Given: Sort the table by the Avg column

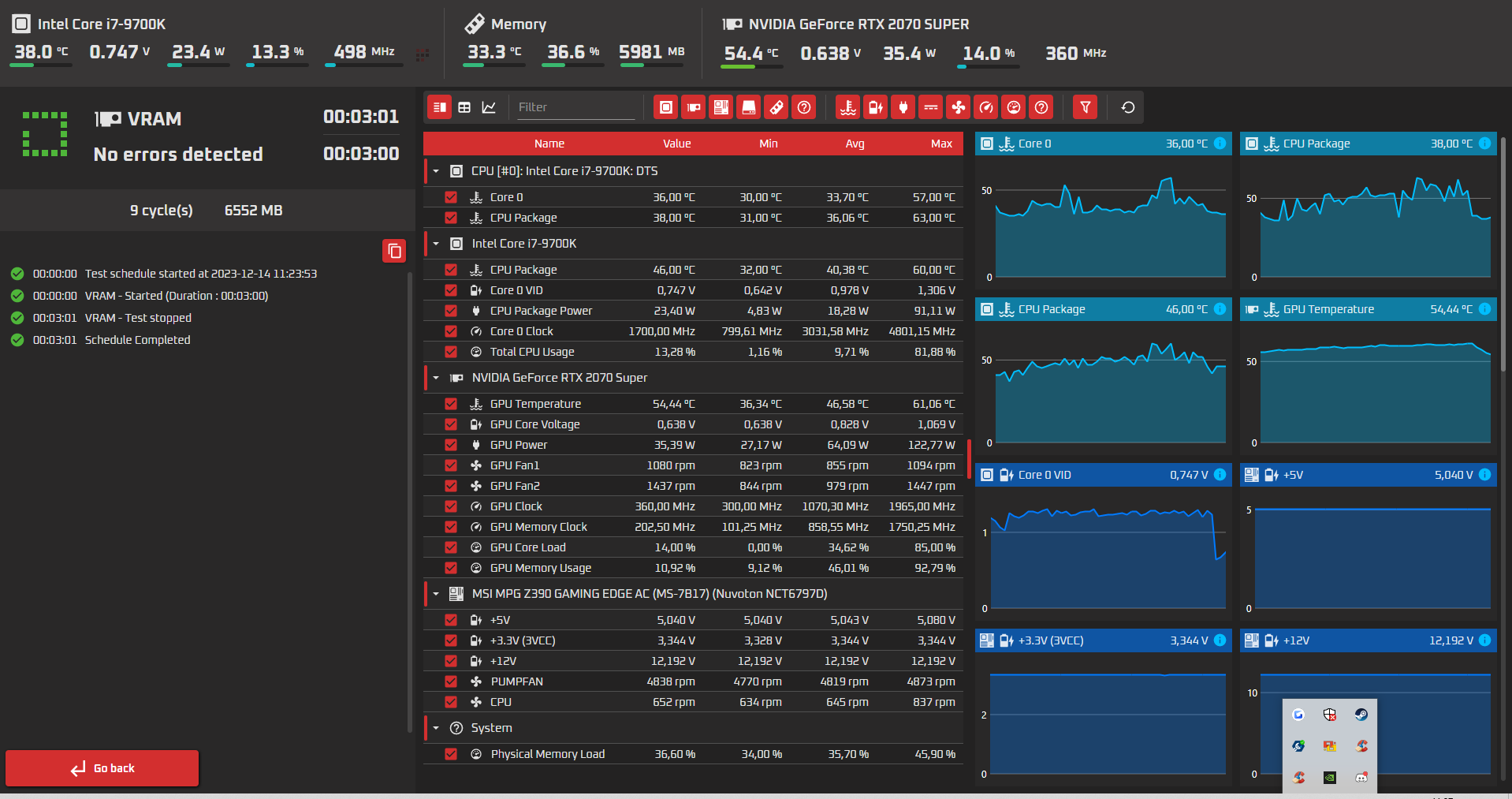Looking at the screenshot, I should pos(855,144).
